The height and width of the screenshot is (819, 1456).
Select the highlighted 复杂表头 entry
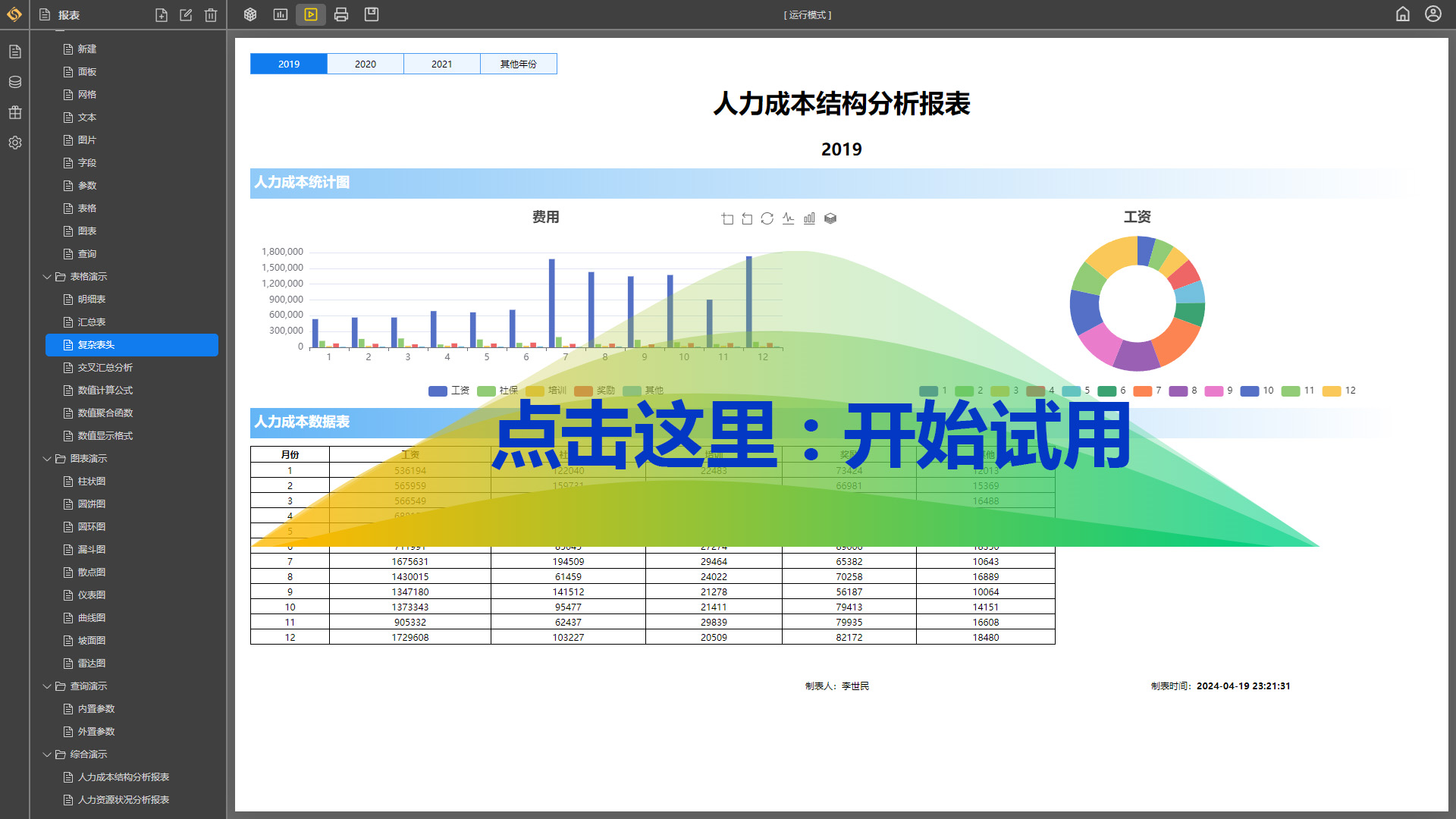[132, 345]
